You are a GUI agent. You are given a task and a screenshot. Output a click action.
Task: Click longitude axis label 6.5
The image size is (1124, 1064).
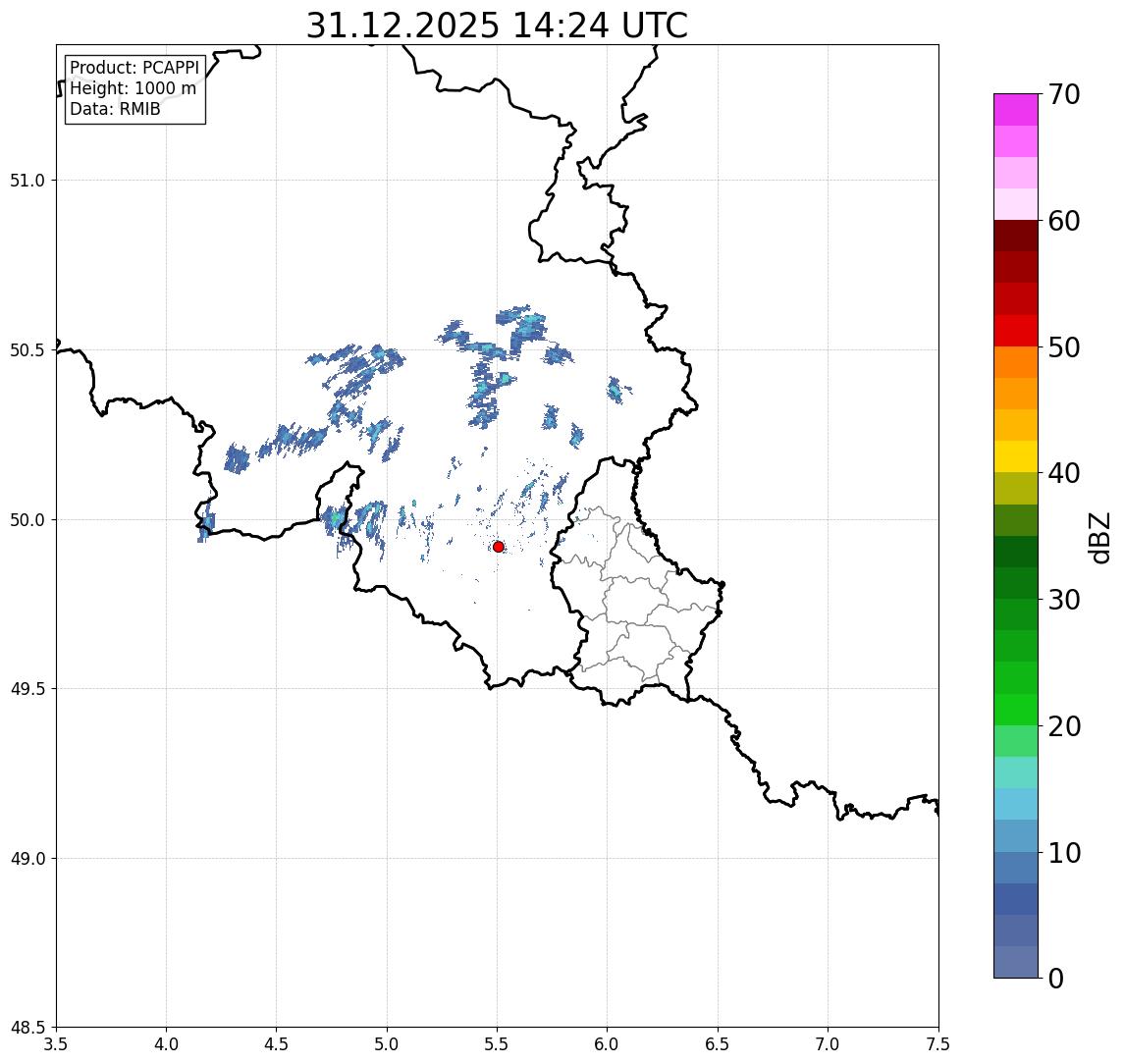(x=718, y=1044)
